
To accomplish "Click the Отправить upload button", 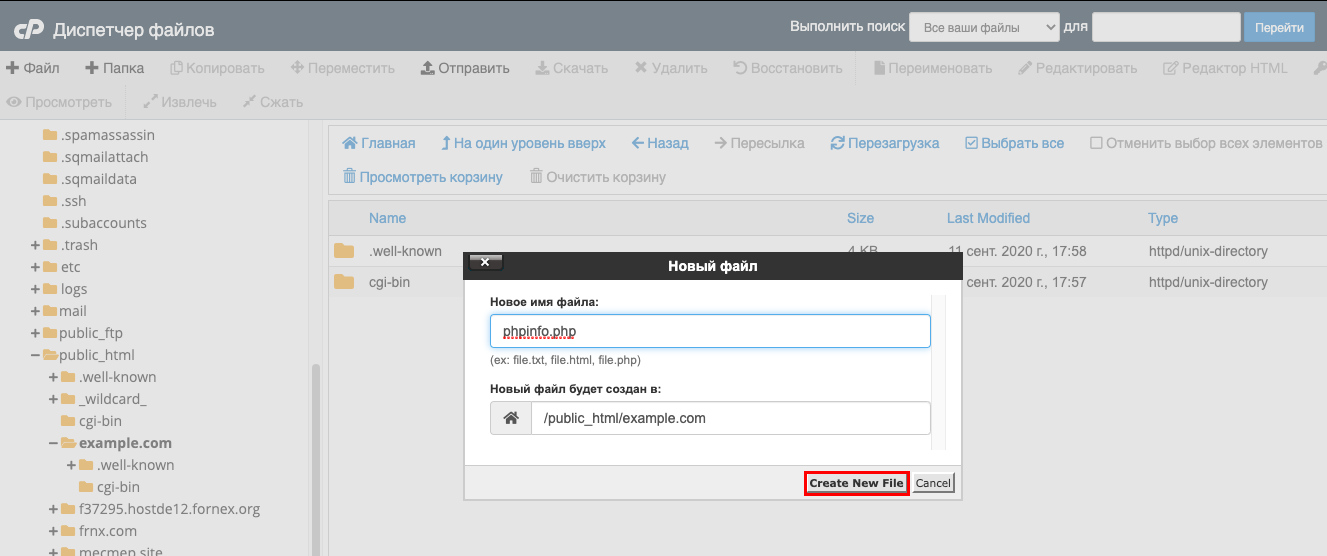I will (x=465, y=68).
